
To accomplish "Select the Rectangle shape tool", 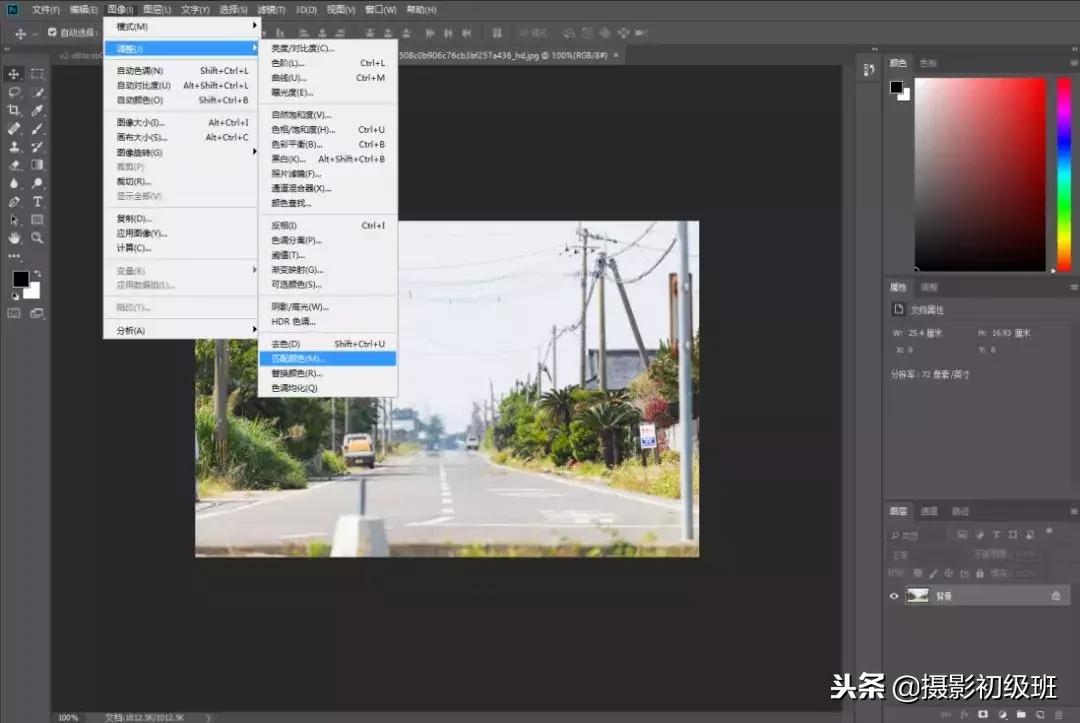I will coord(37,220).
